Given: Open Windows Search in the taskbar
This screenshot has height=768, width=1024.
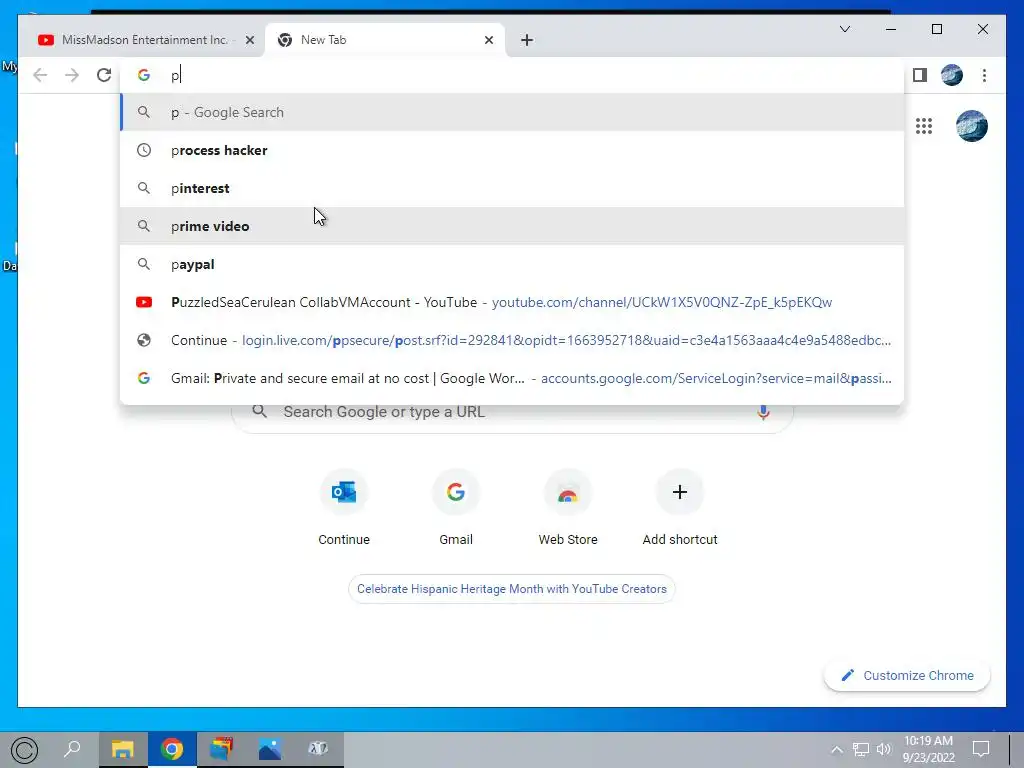Looking at the screenshot, I should point(72,749).
